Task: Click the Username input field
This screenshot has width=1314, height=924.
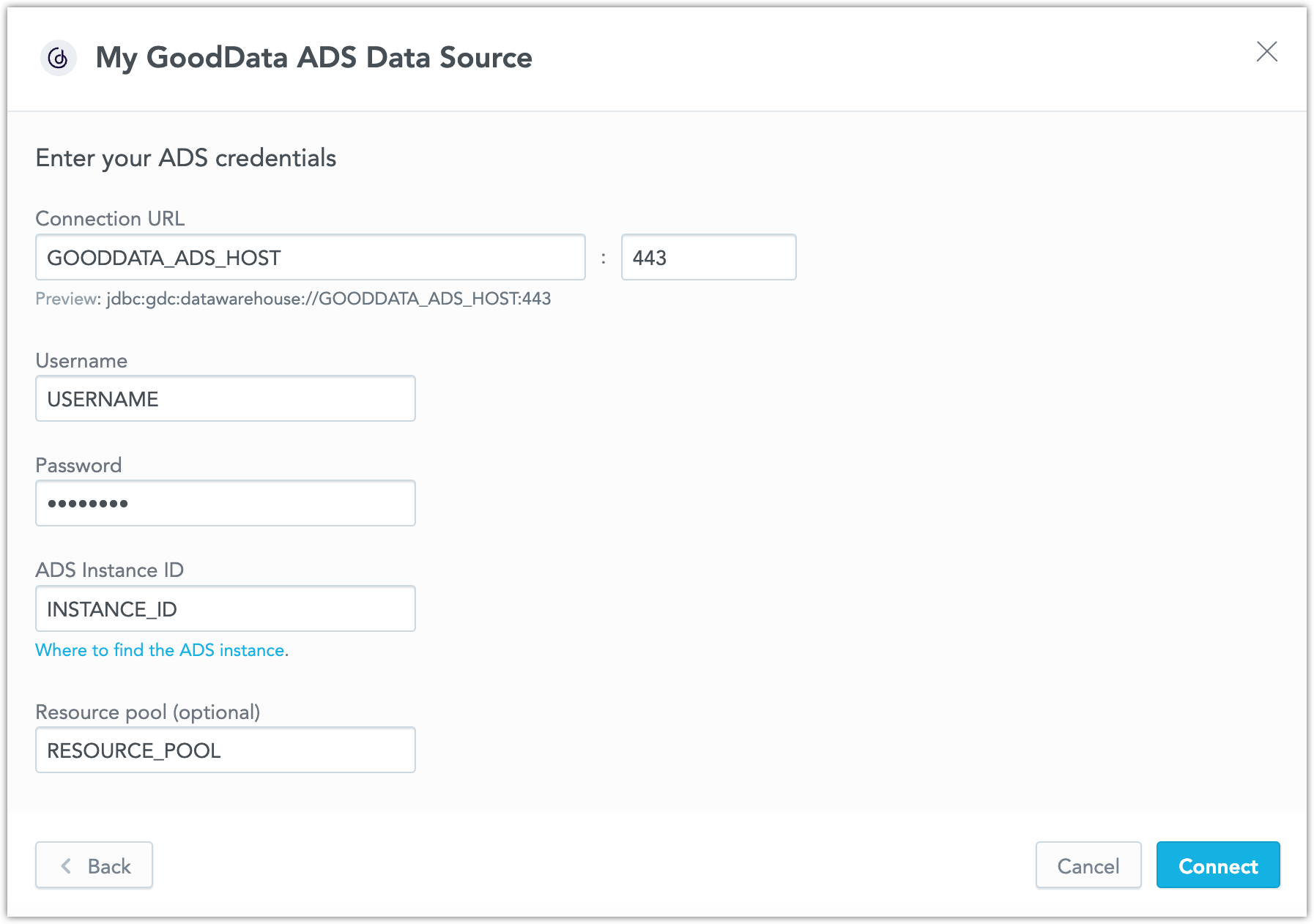Action: [x=226, y=398]
